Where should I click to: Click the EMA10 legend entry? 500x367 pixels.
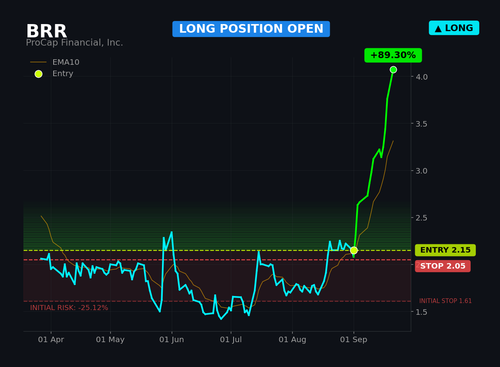pos(55,62)
